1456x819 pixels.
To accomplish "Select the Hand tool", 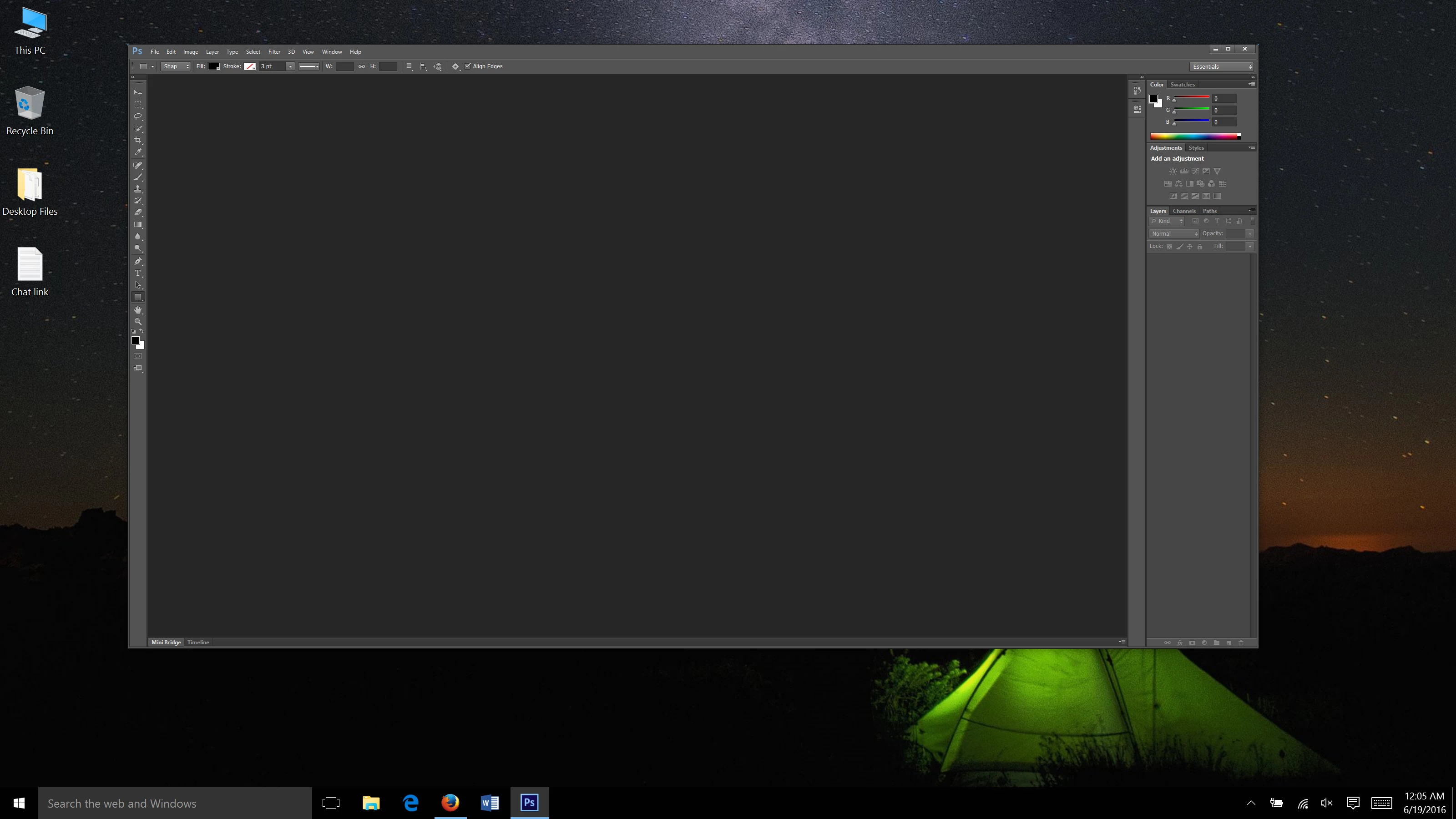I will [x=137, y=310].
